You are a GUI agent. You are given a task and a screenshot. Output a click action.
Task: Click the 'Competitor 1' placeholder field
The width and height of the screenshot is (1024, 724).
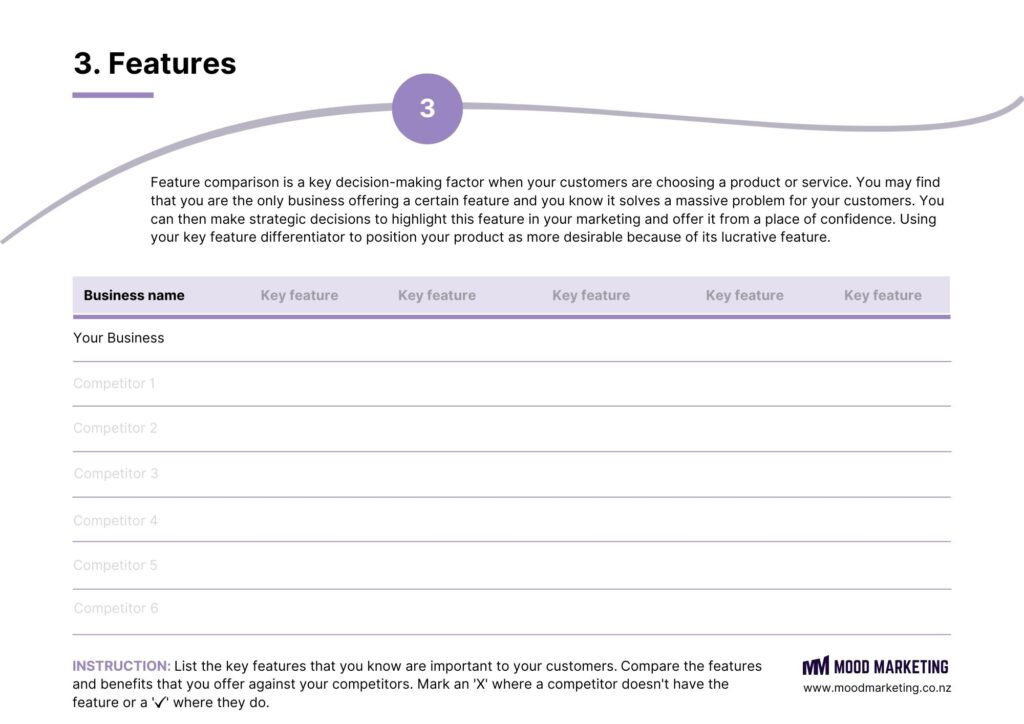coord(114,383)
